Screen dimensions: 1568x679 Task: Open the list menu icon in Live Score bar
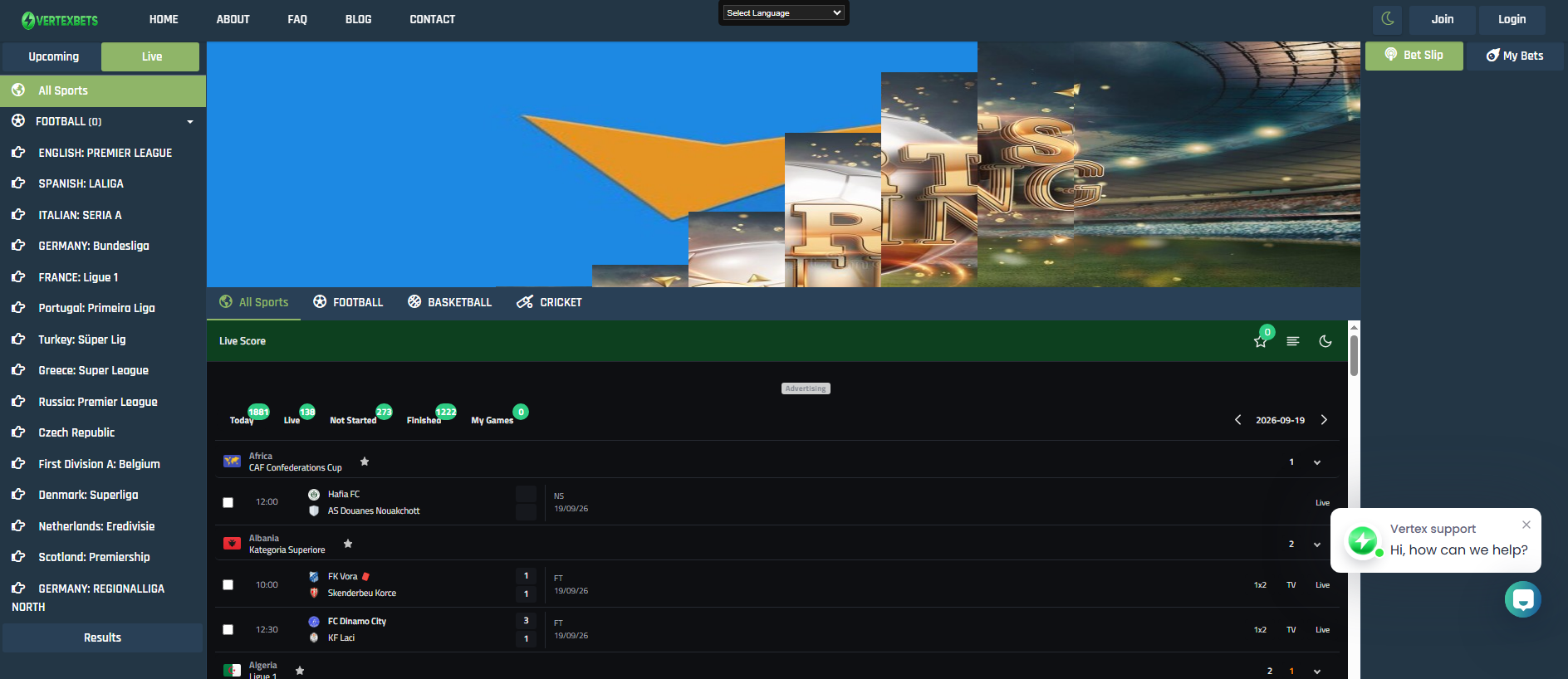1293,341
